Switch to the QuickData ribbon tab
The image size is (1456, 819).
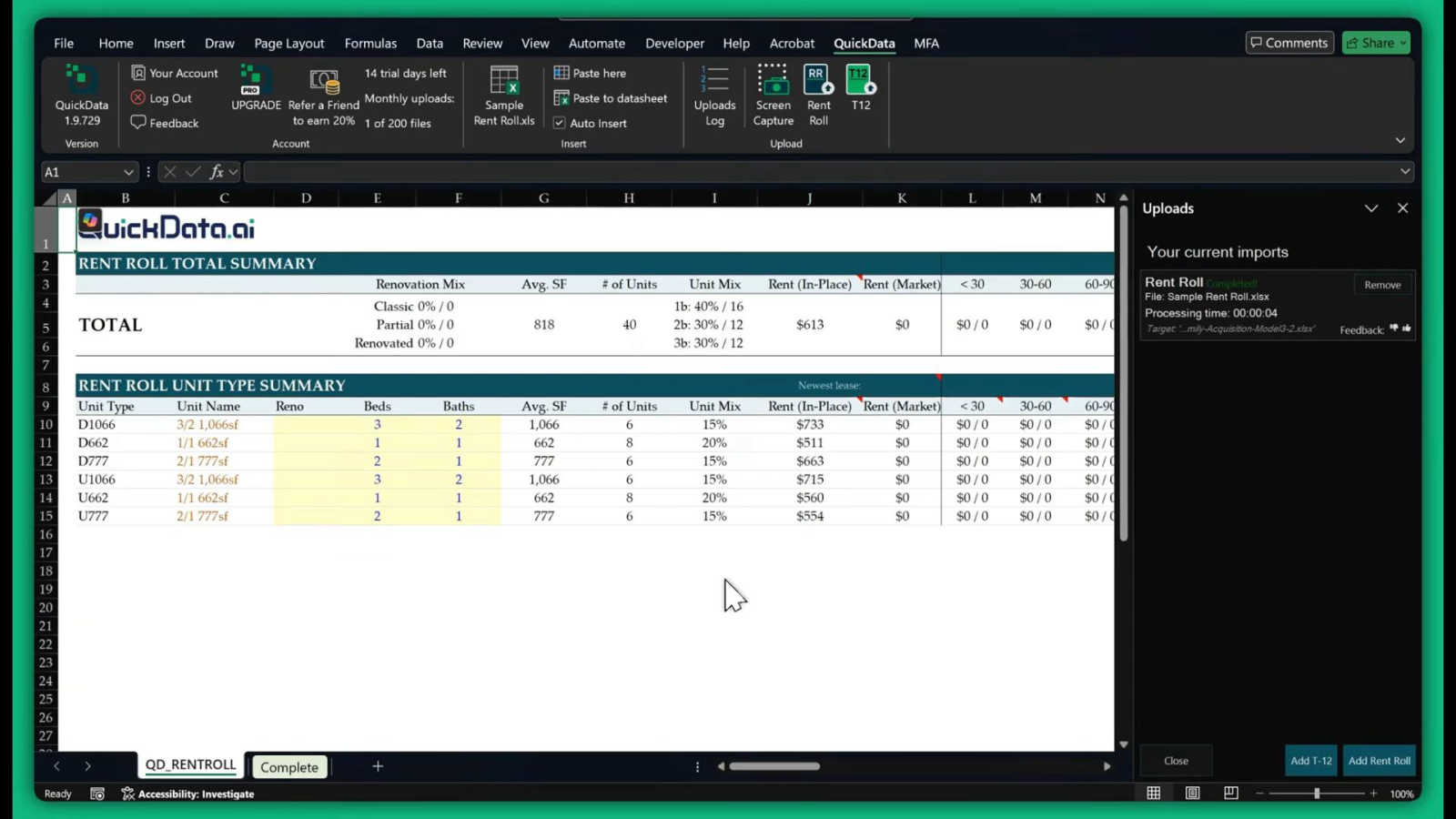(864, 43)
